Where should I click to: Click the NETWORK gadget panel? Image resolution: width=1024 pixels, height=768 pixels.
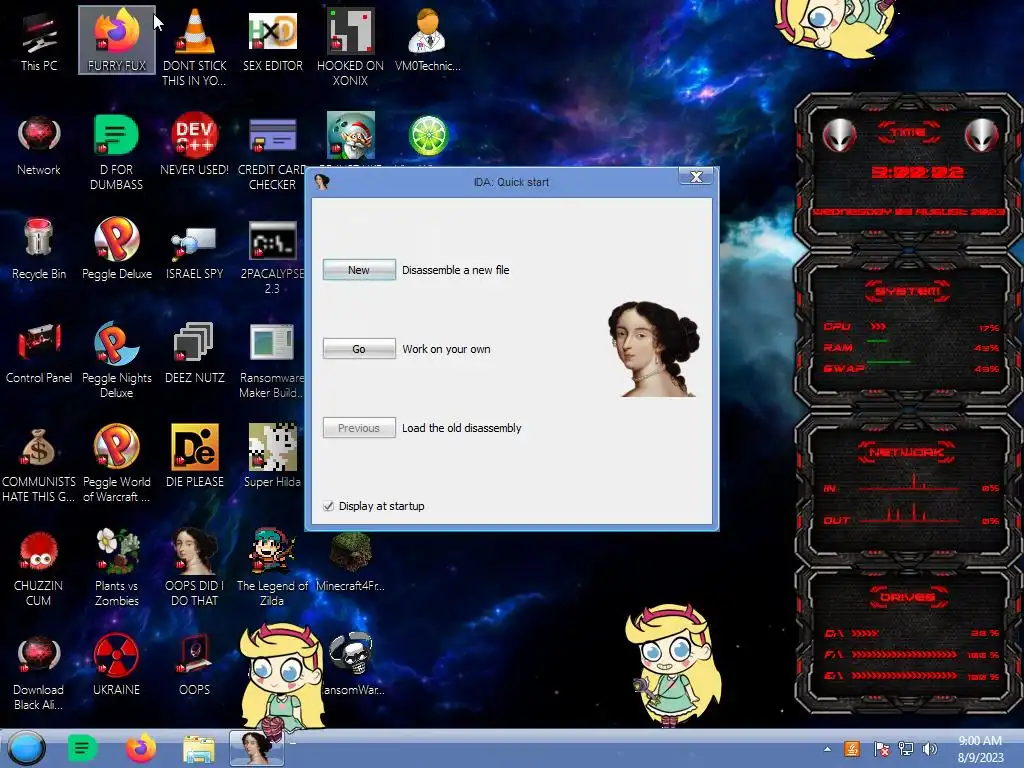pos(908,488)
